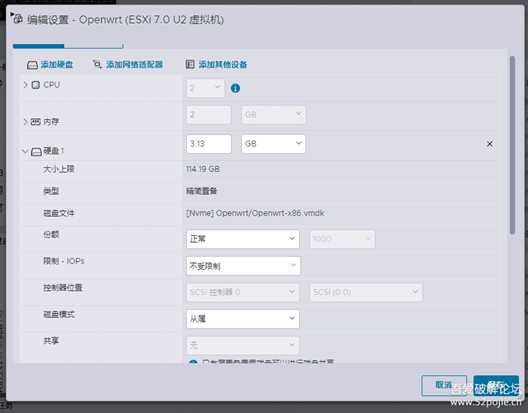The height and width of the screenshot is (413, 528).
Task: Click the memory size input field
Action: 209,115
